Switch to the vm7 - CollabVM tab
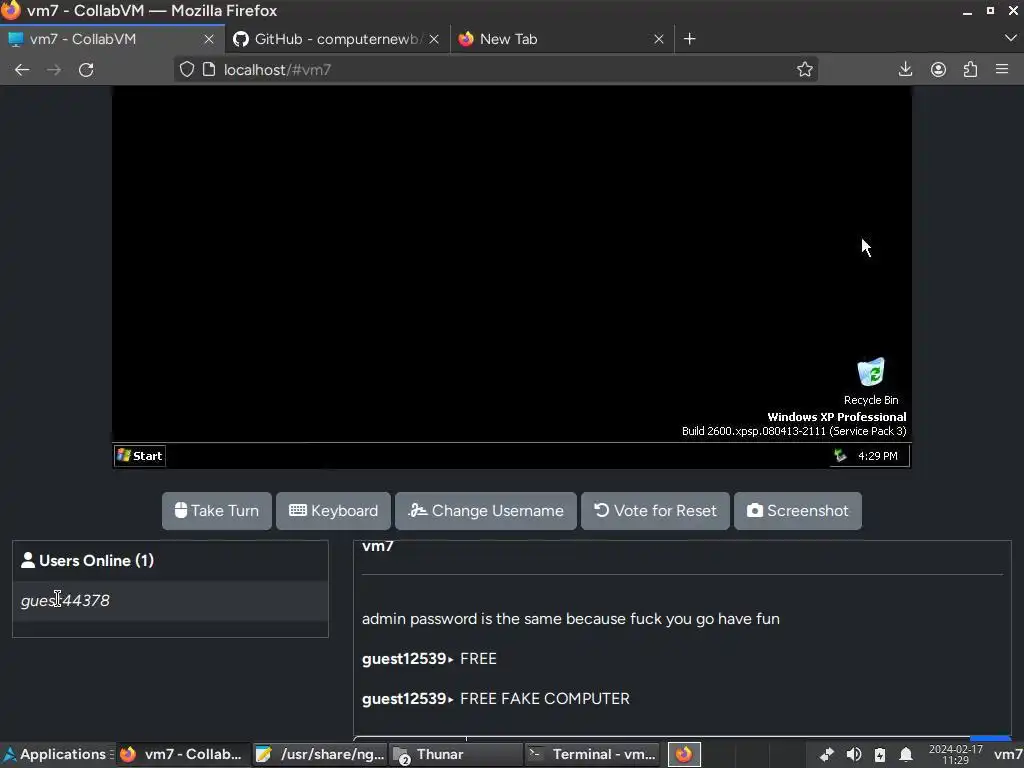This screenshot has height=768, width=1024. [x=112, y=39]
